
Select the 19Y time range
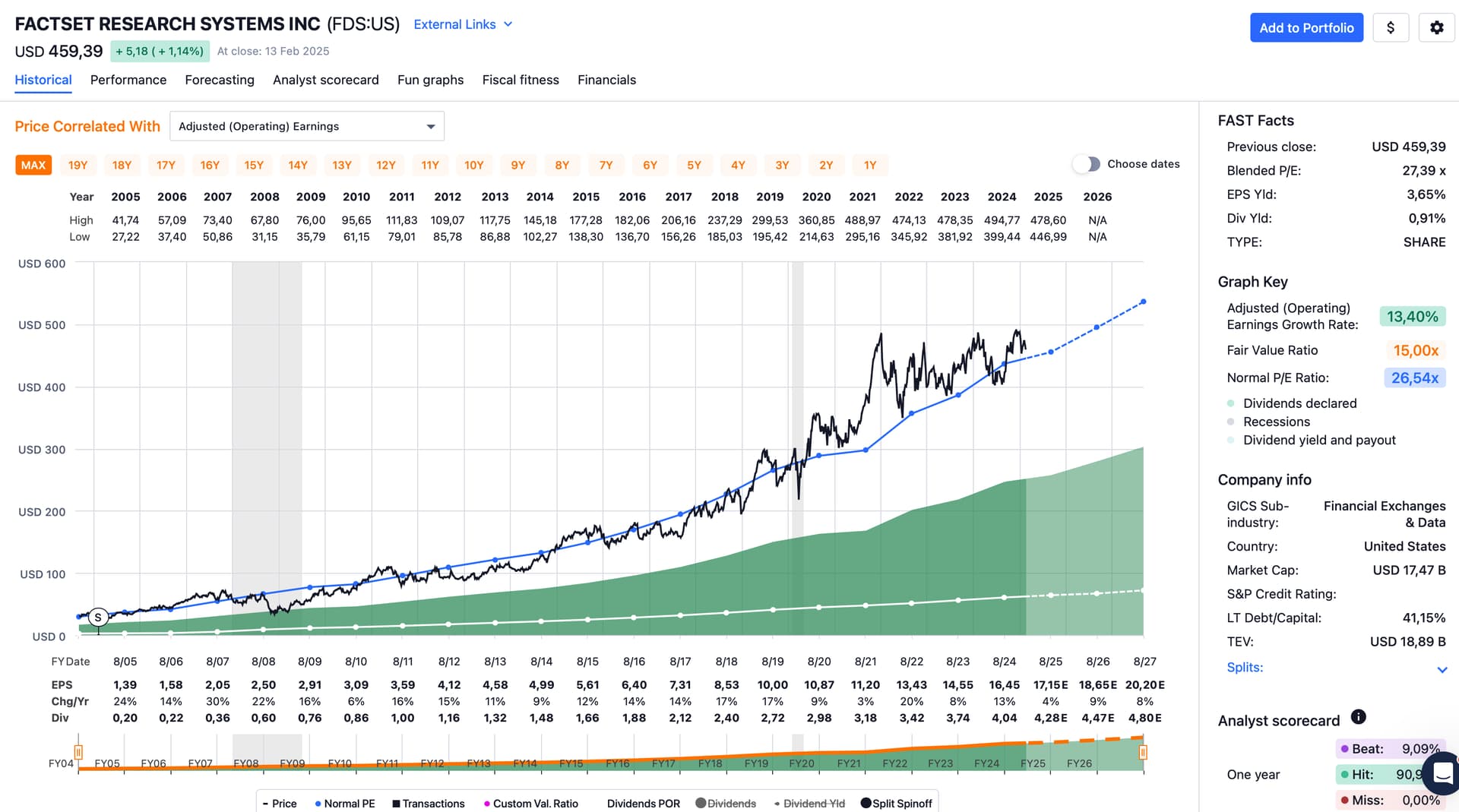click(78, 165)
